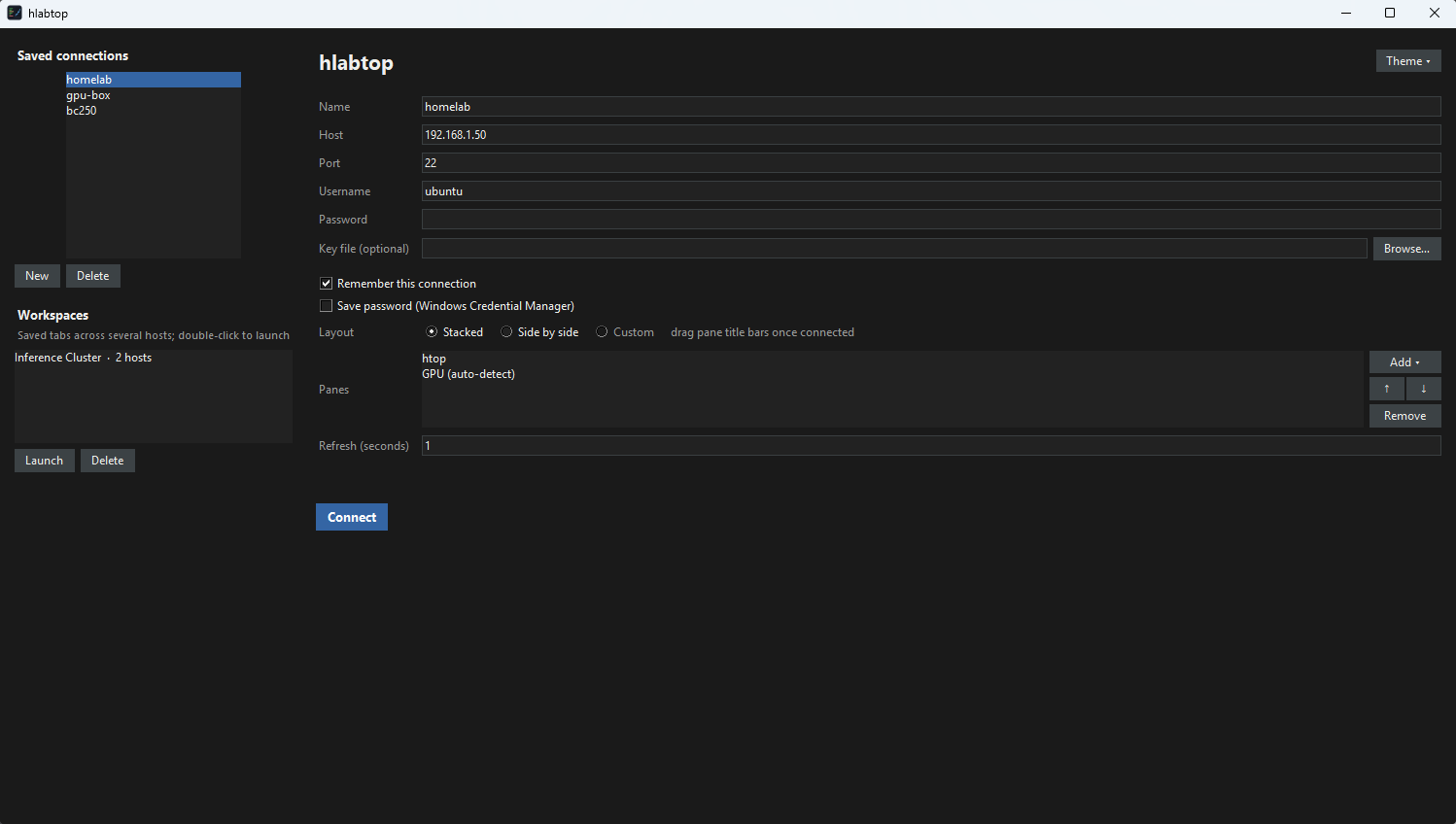Viewport: 1456px width, 824px height.
Task: Click into the Port field
Action: [931, 163]
